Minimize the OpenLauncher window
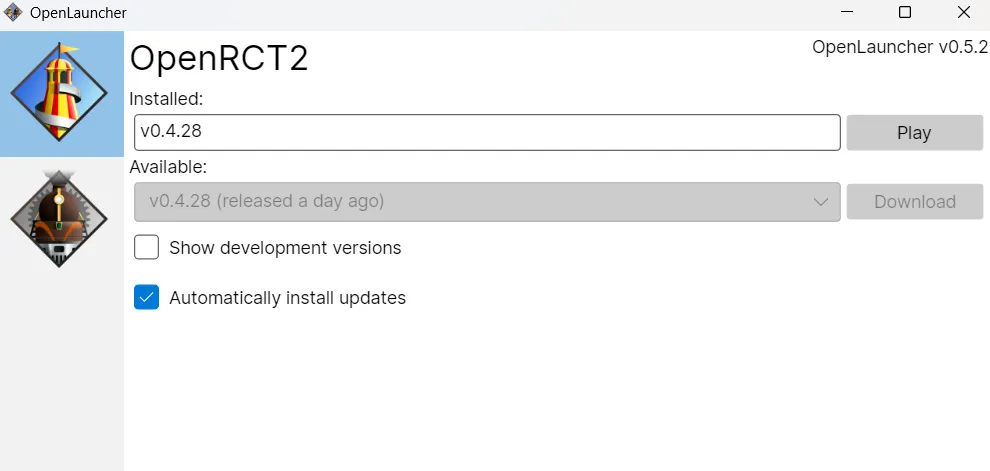 click(847, 13)
